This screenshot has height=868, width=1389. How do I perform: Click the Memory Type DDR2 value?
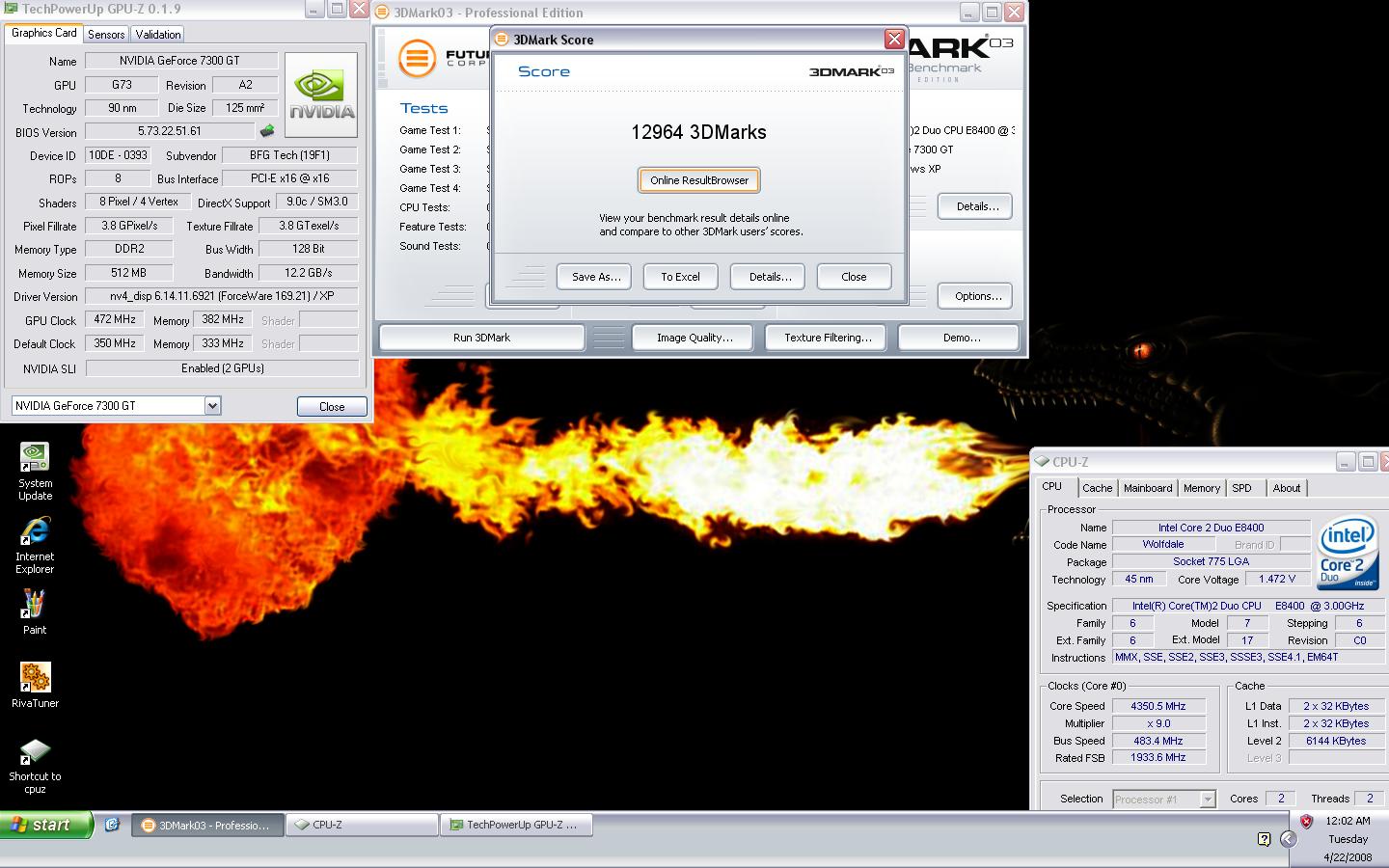[x=129, y=249]
